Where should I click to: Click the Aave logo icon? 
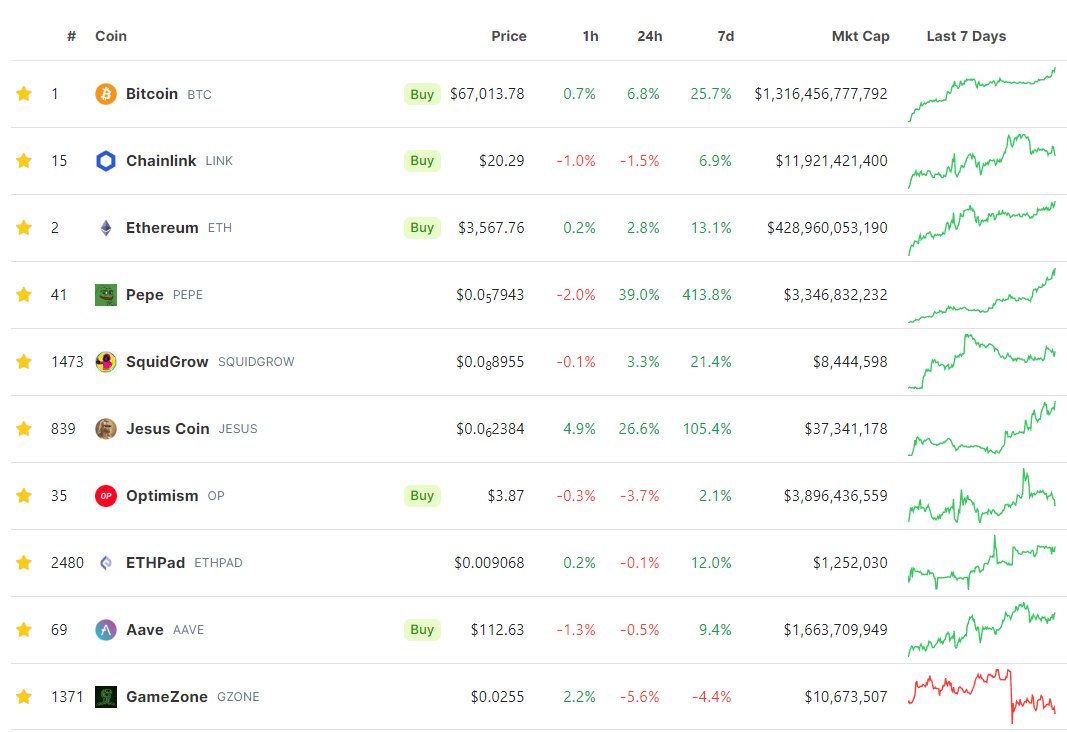105,630
